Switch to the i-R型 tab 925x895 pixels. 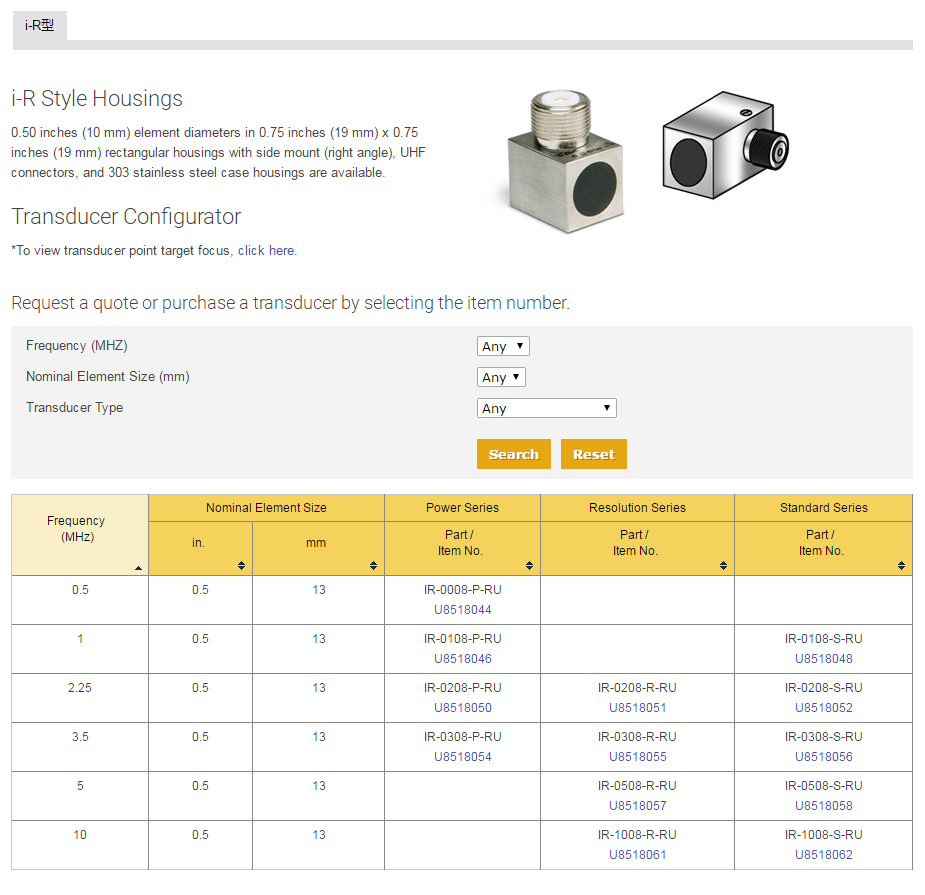40,25
